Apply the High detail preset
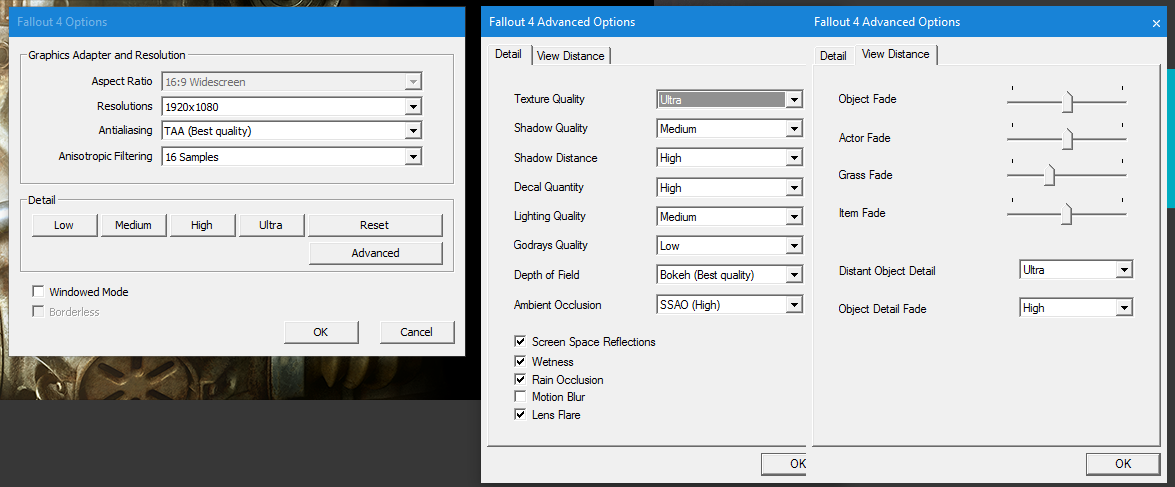The width and height of the screenshot is (1175, 487). pyautogui.click(x=202, y=225)
